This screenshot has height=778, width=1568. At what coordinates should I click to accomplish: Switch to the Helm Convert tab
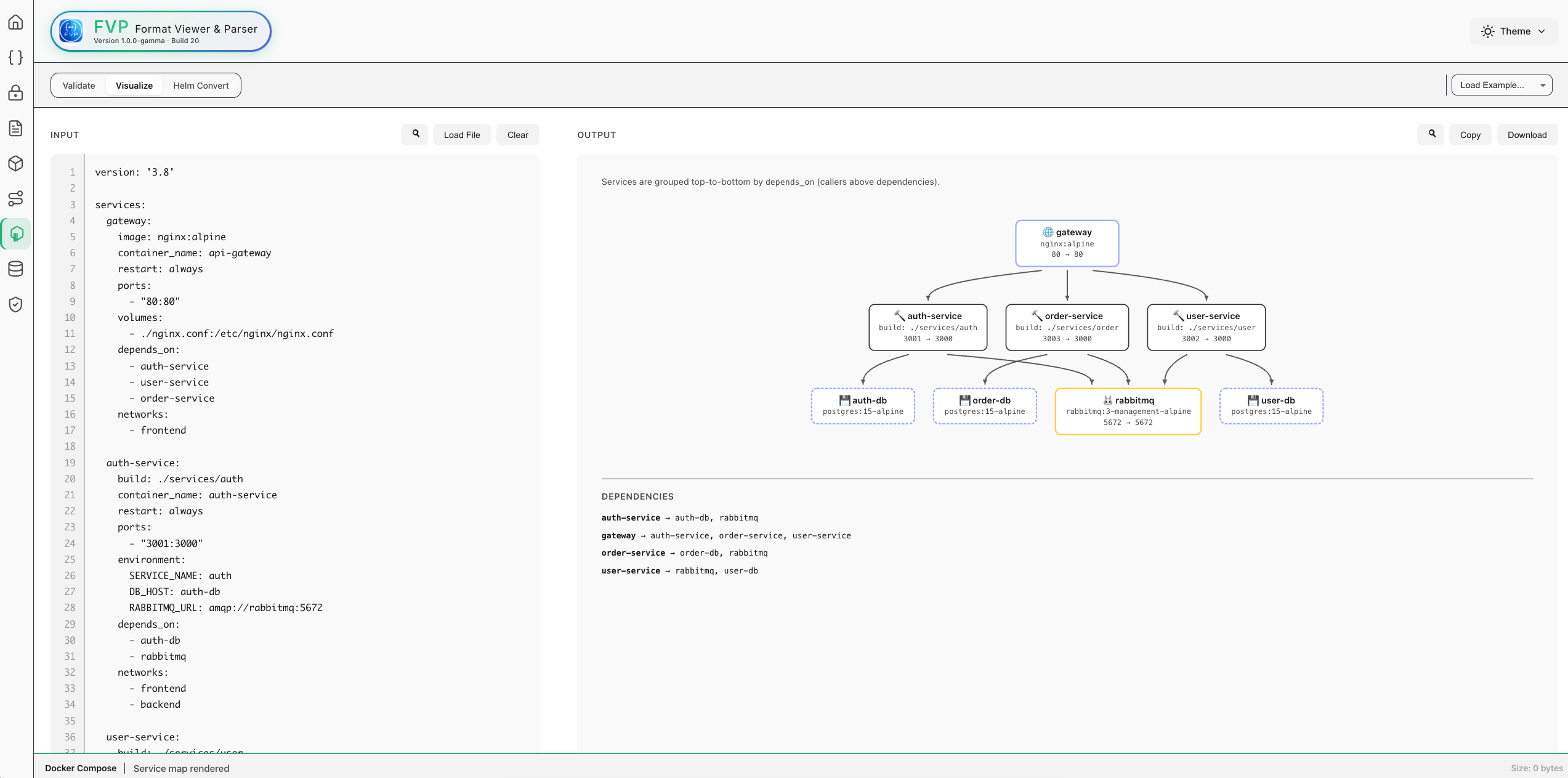(201, 86)
